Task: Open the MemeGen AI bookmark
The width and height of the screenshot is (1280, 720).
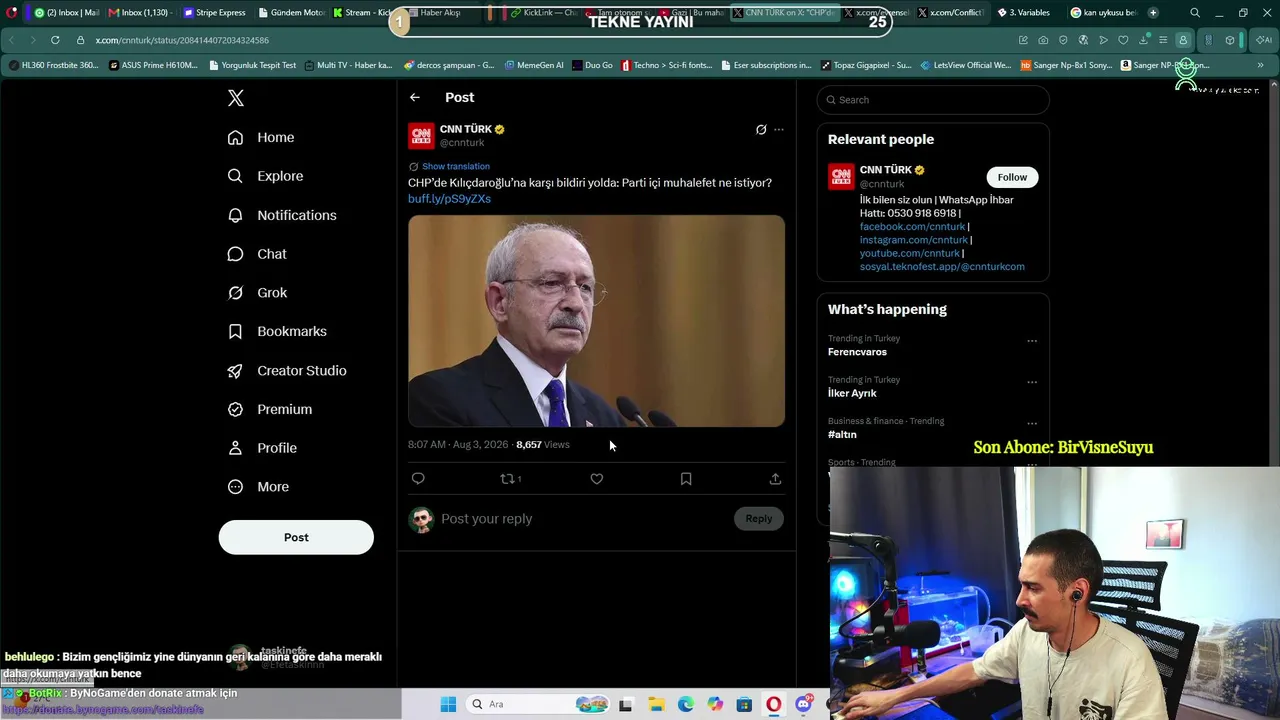Action: pos(534,65)
